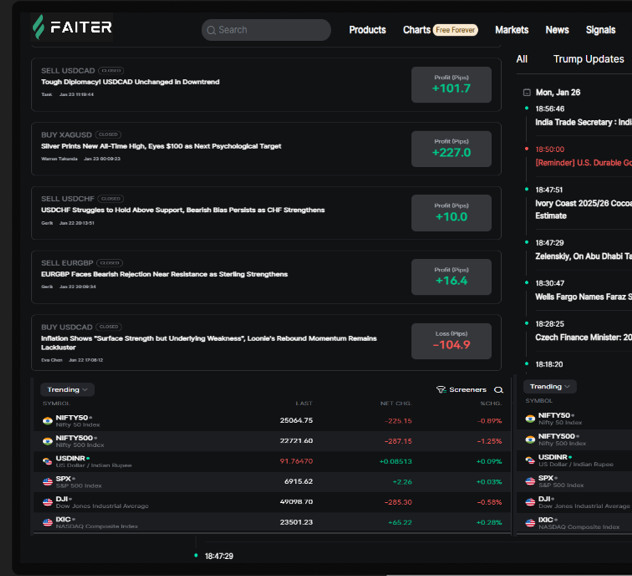This screenshot has width=632, height=576.
Task: Click the India flag icon beside NIFTY500
Action: click(48, 441)
